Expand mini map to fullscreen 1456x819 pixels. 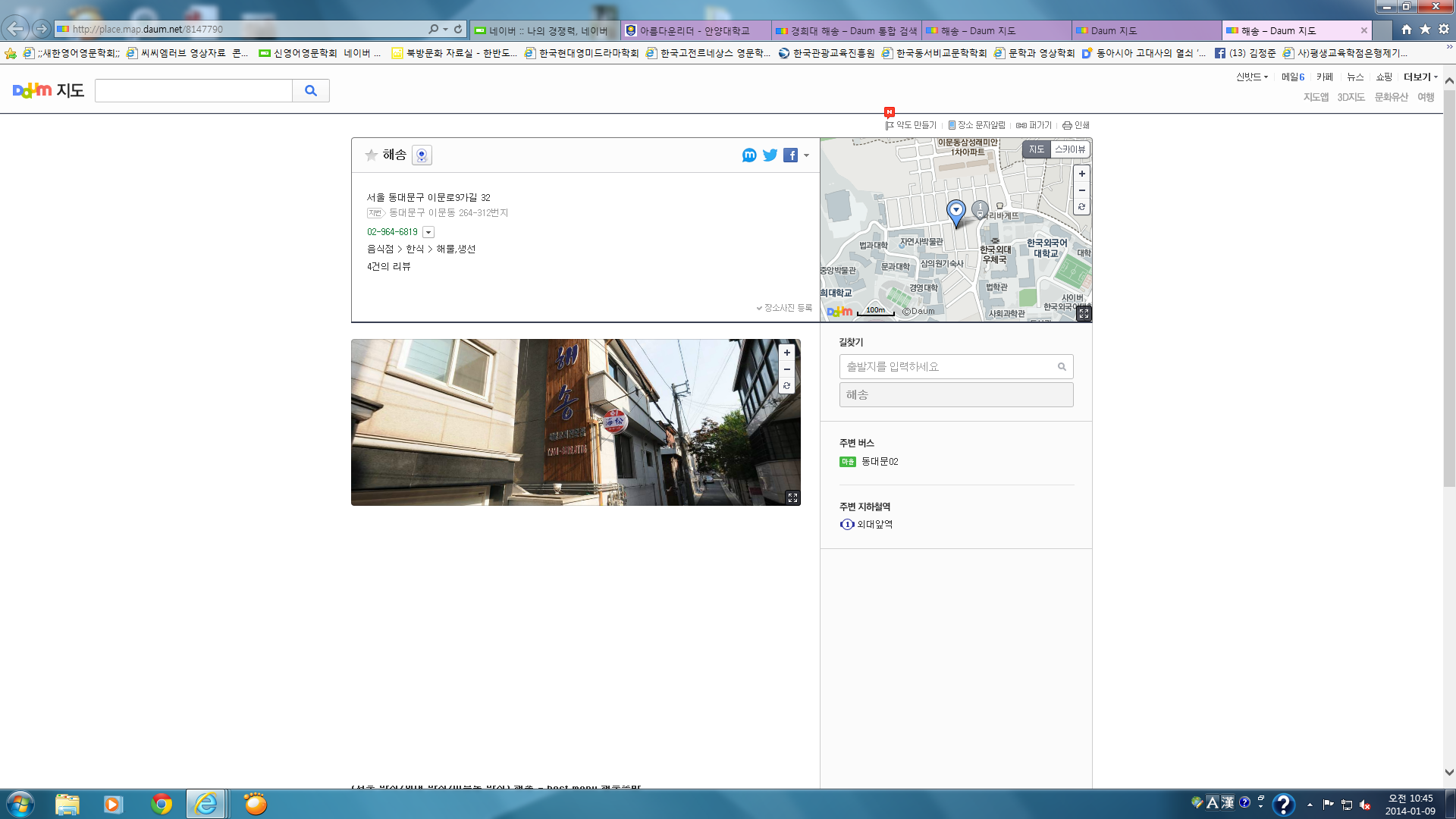[1084, 313]
